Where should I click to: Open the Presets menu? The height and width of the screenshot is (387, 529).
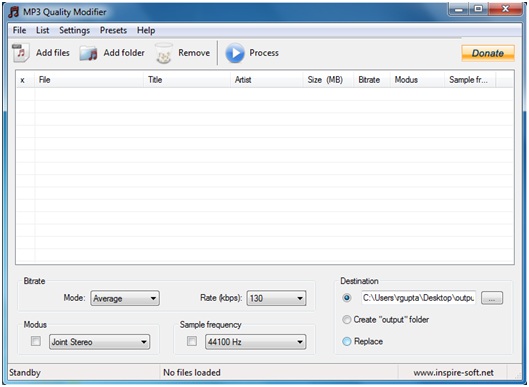(x=113, y=30)
